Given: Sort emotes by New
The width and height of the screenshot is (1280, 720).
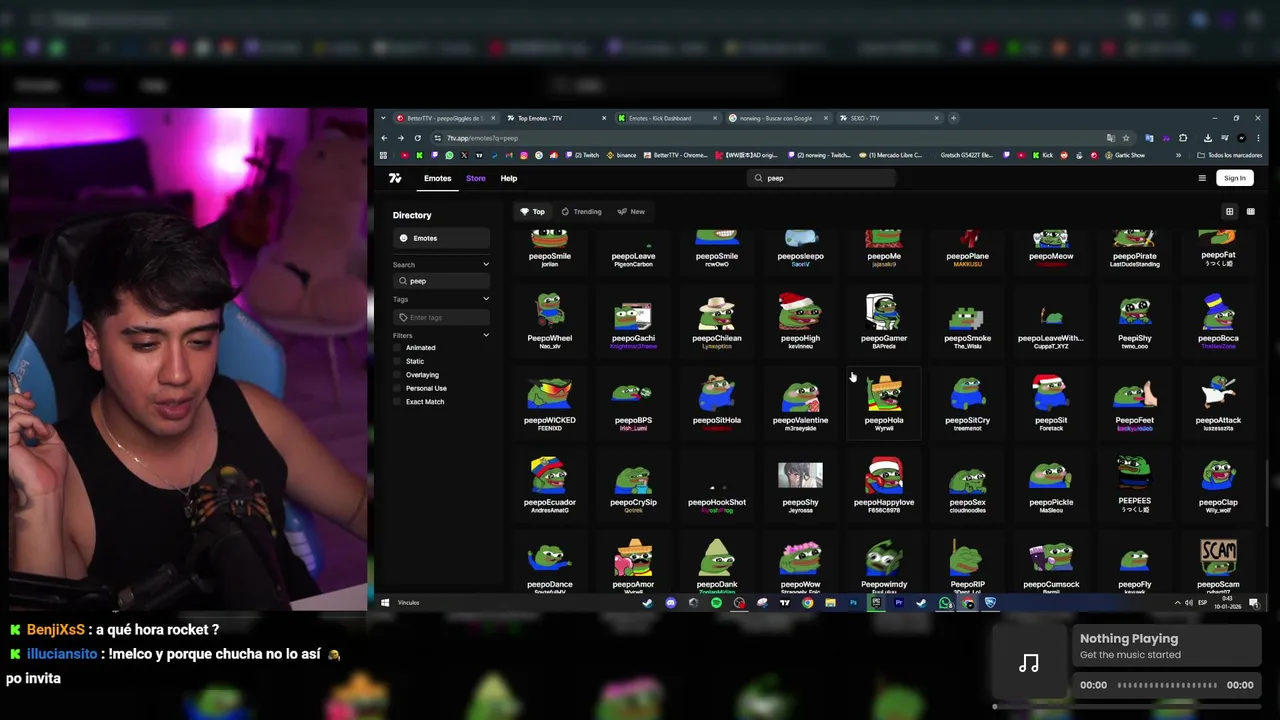Looking at the screenshot, I should pyautogui.click(x=631, y=211).
